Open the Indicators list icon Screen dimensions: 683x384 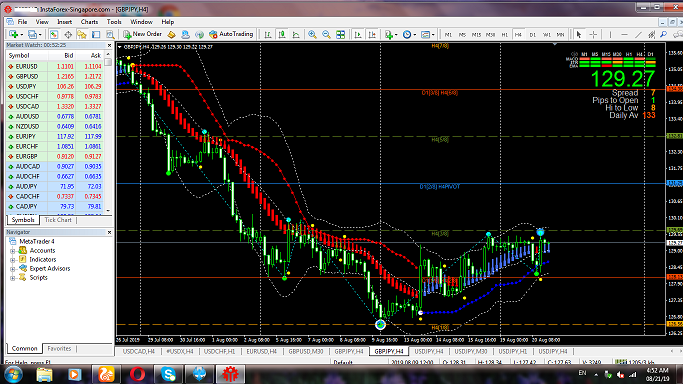click(x=389, y=34)
